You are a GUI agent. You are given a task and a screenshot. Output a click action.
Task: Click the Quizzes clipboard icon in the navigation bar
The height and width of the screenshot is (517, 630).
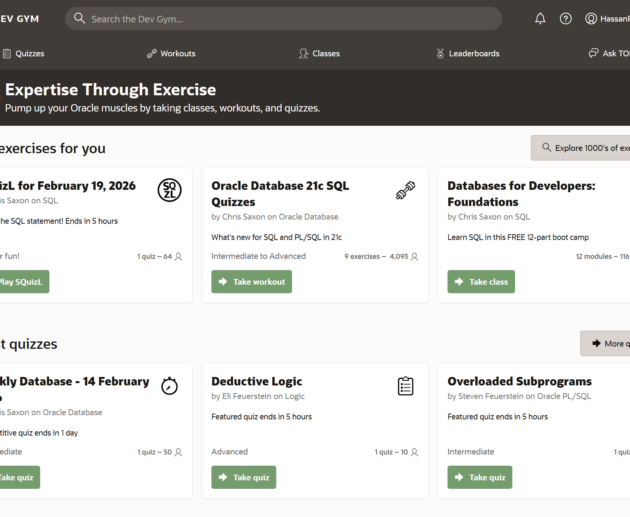(6, 53)
